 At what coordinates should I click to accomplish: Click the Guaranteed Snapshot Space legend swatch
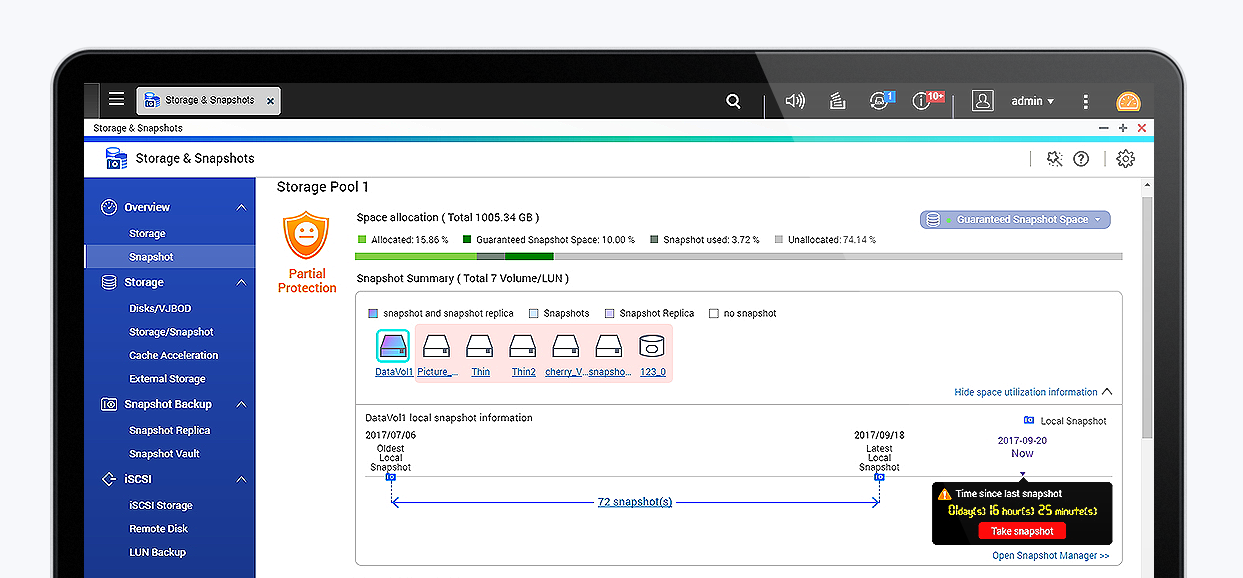[x=467, y=240]
